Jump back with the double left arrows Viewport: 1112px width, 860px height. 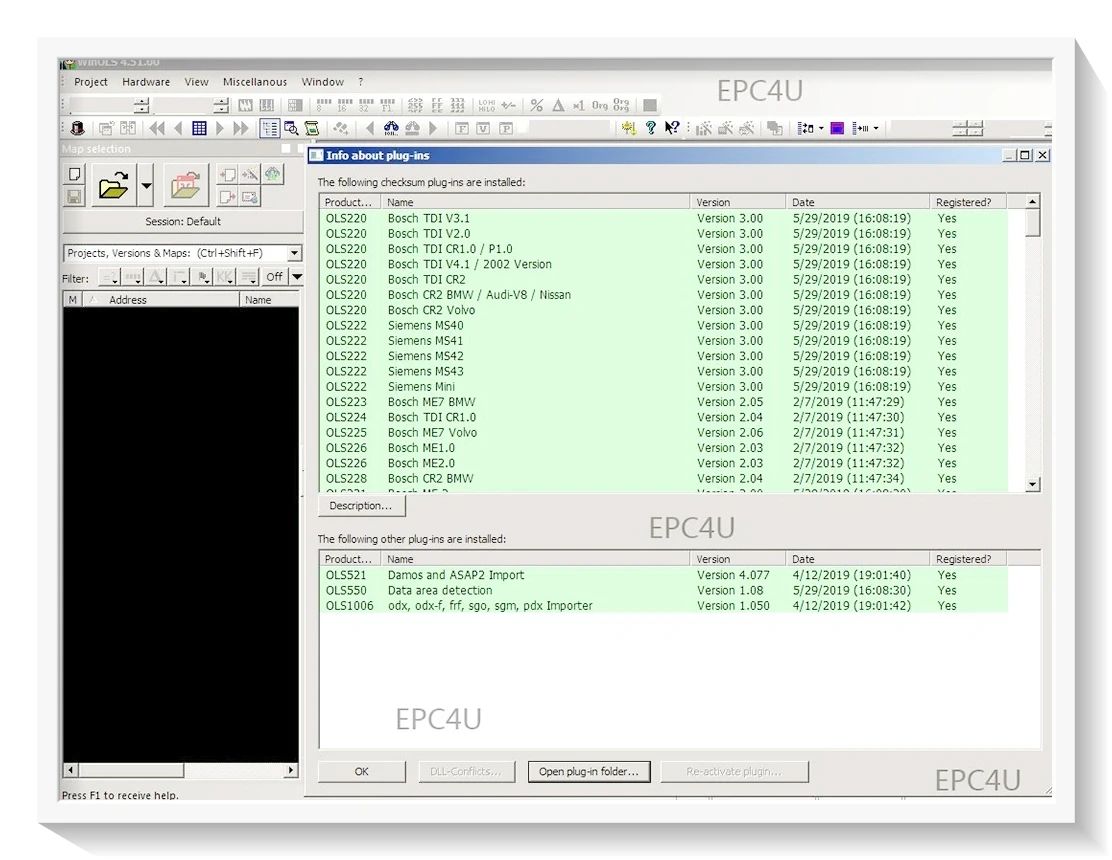157,128
